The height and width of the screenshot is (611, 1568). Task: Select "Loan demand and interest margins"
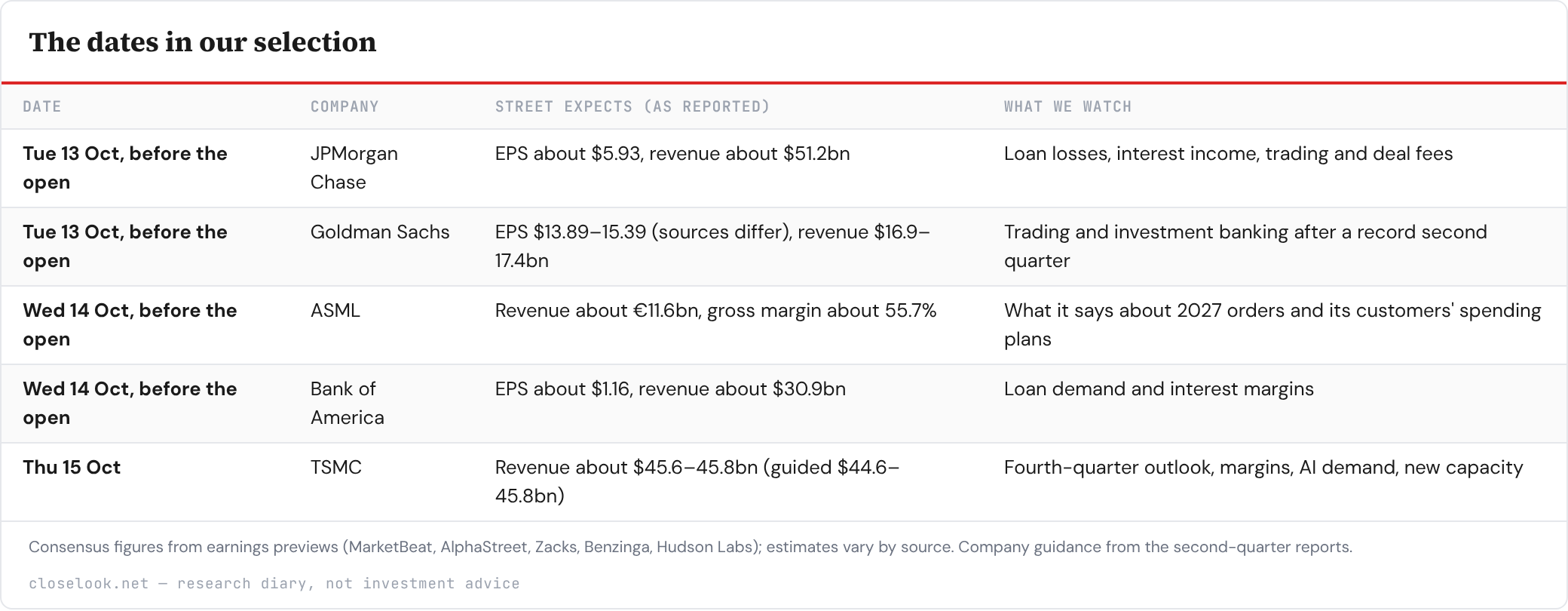(1159, 389)
